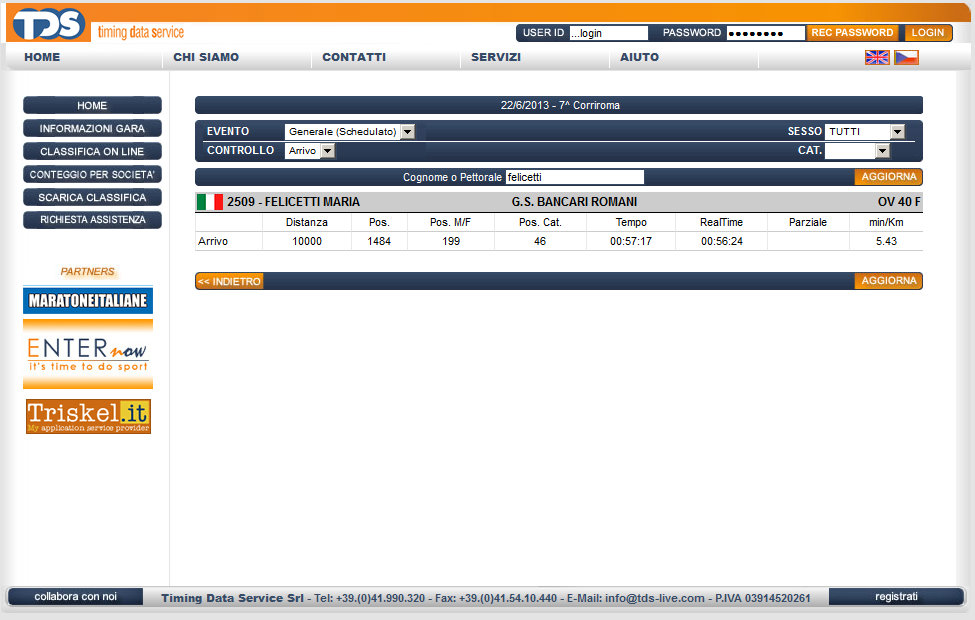Go to the Servizi menu item
975x620 pixels.
(x=496, y=58)
